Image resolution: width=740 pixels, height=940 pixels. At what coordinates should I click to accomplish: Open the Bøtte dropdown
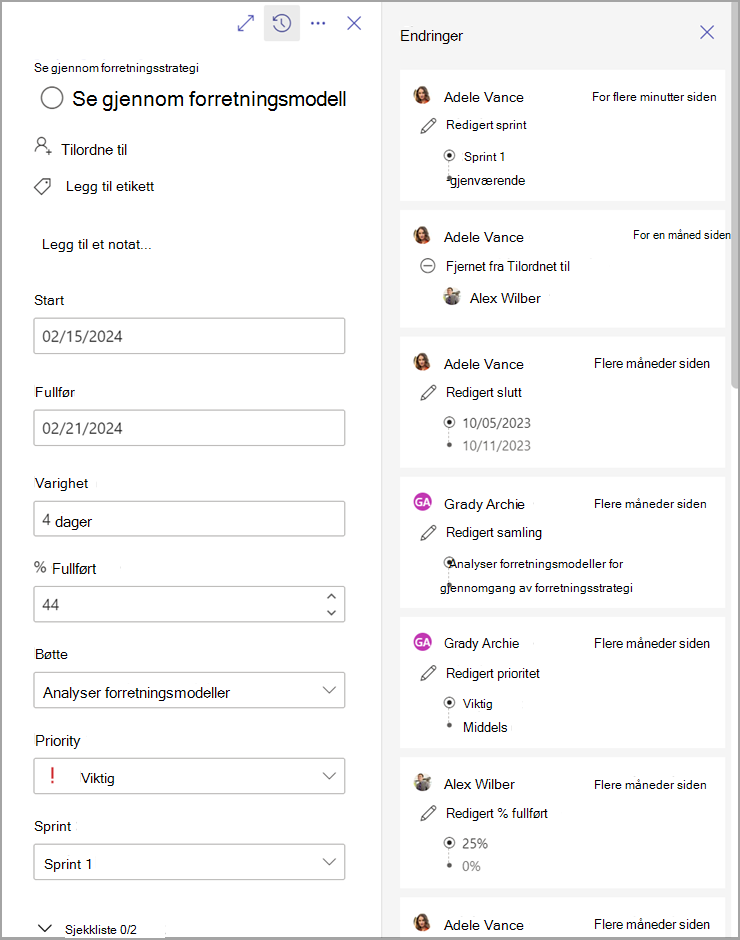189,690
